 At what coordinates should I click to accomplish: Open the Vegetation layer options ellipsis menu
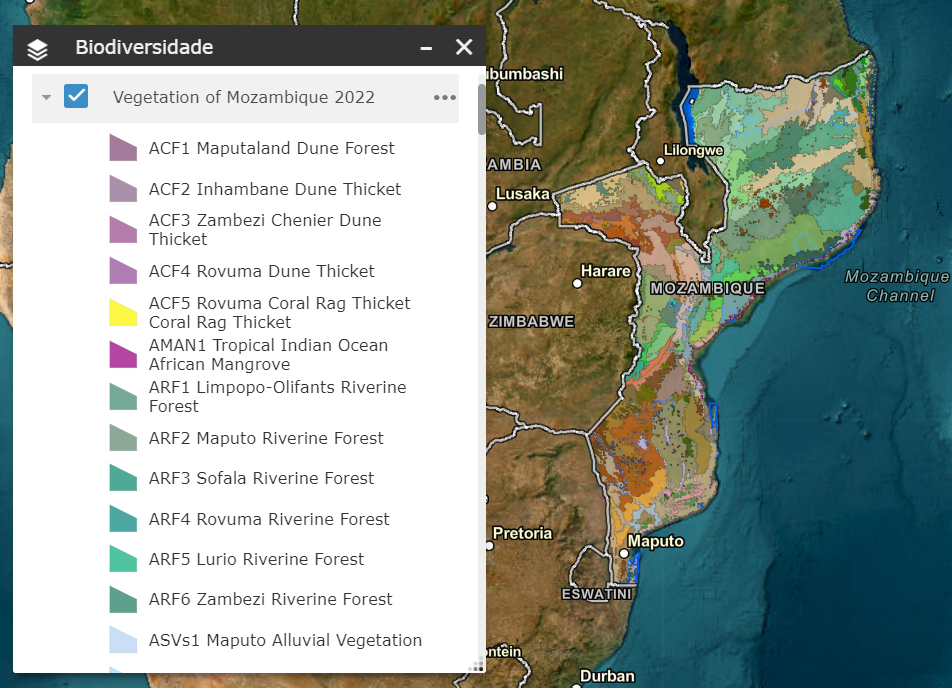coord(444,98)
